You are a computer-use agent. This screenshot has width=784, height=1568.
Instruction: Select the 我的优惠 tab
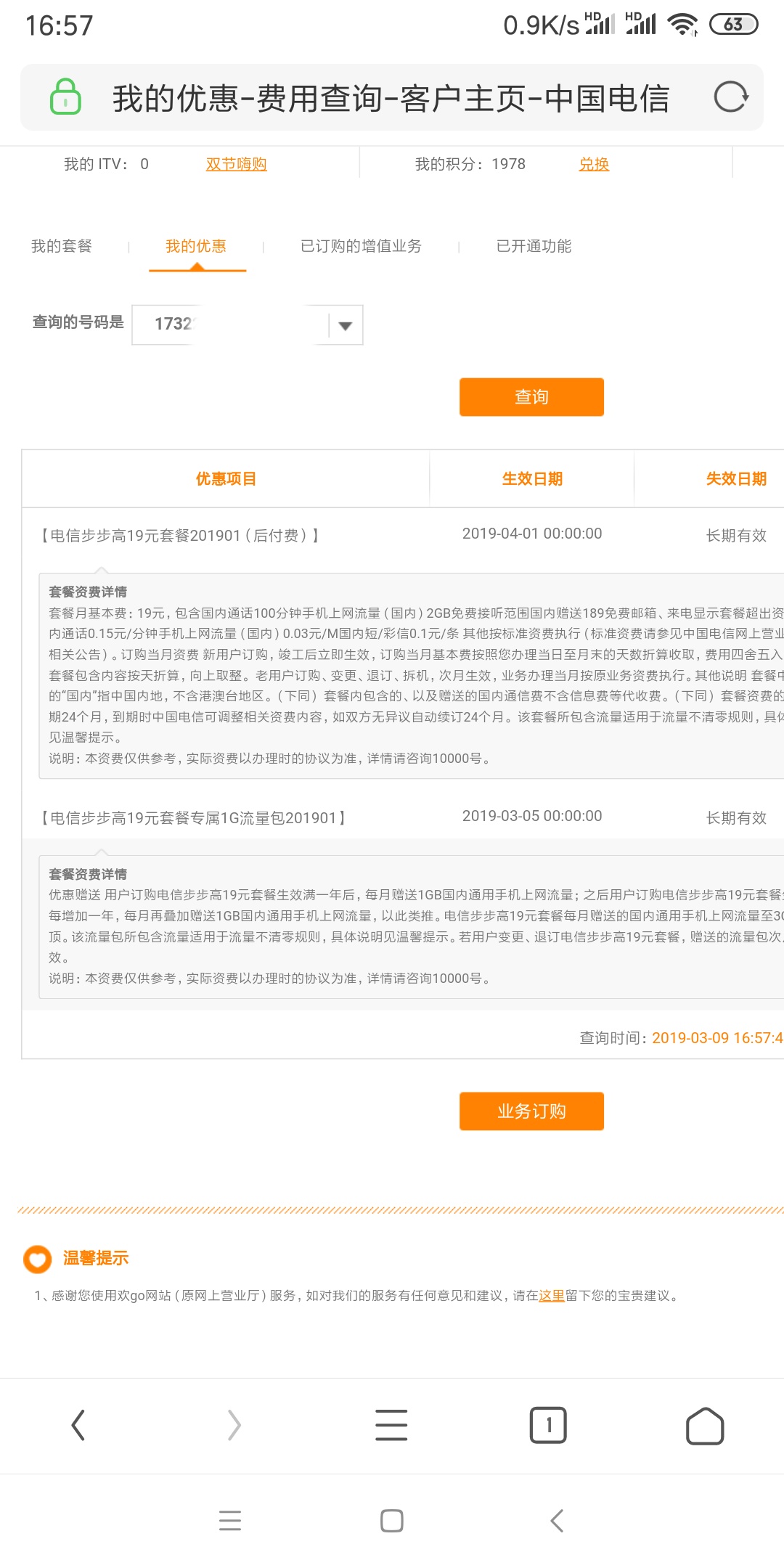pos(196,246)
